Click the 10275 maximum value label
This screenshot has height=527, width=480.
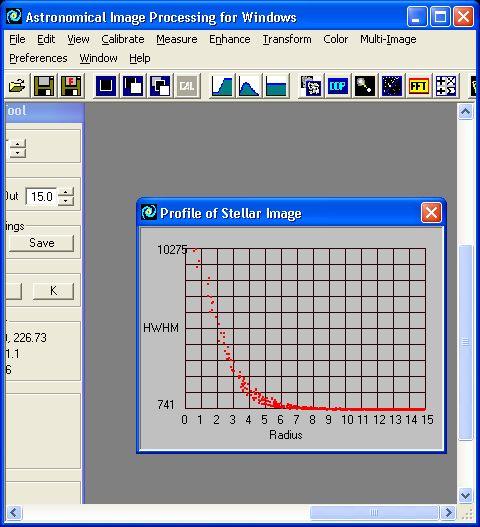pyautogui.click(x=172, y=250)
